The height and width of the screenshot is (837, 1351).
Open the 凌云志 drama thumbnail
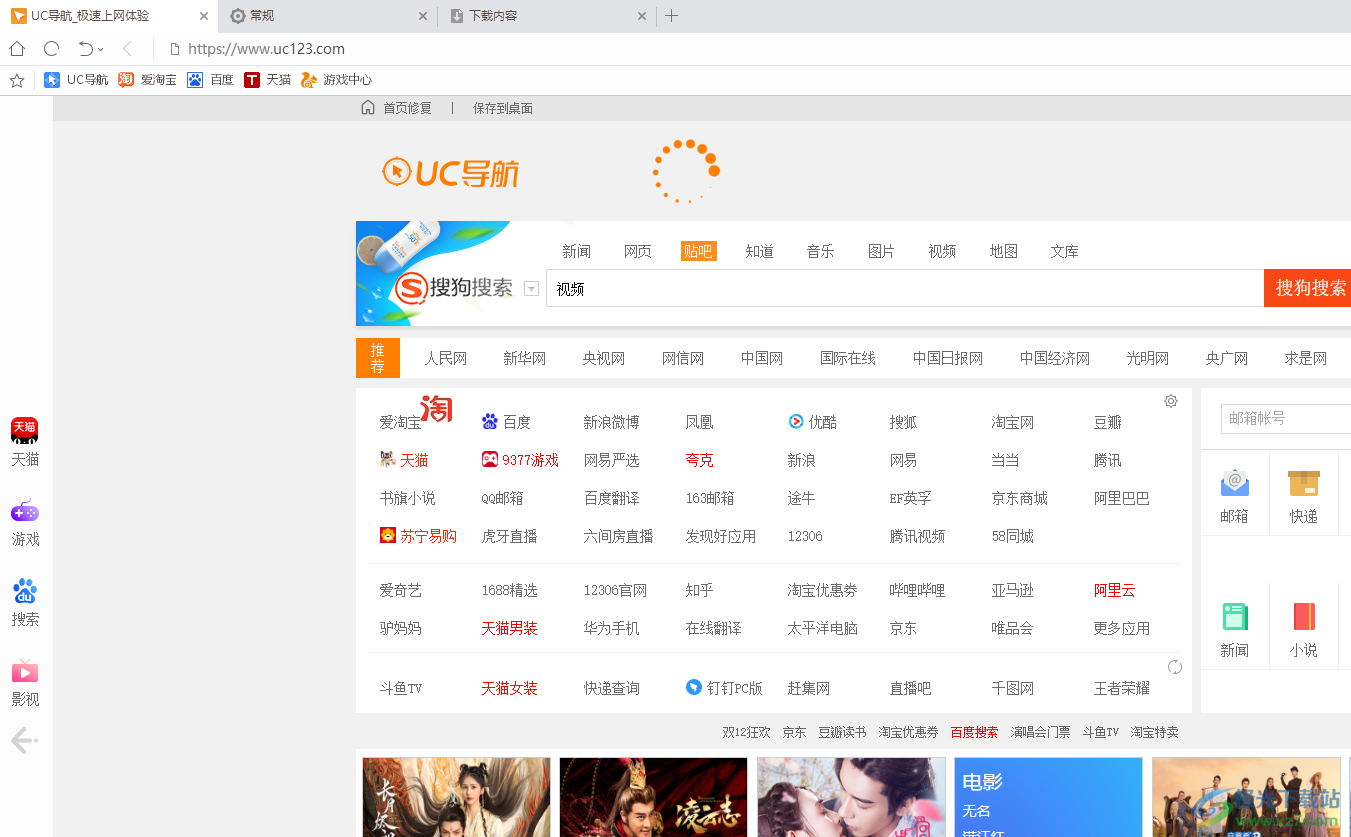point(654,797)
